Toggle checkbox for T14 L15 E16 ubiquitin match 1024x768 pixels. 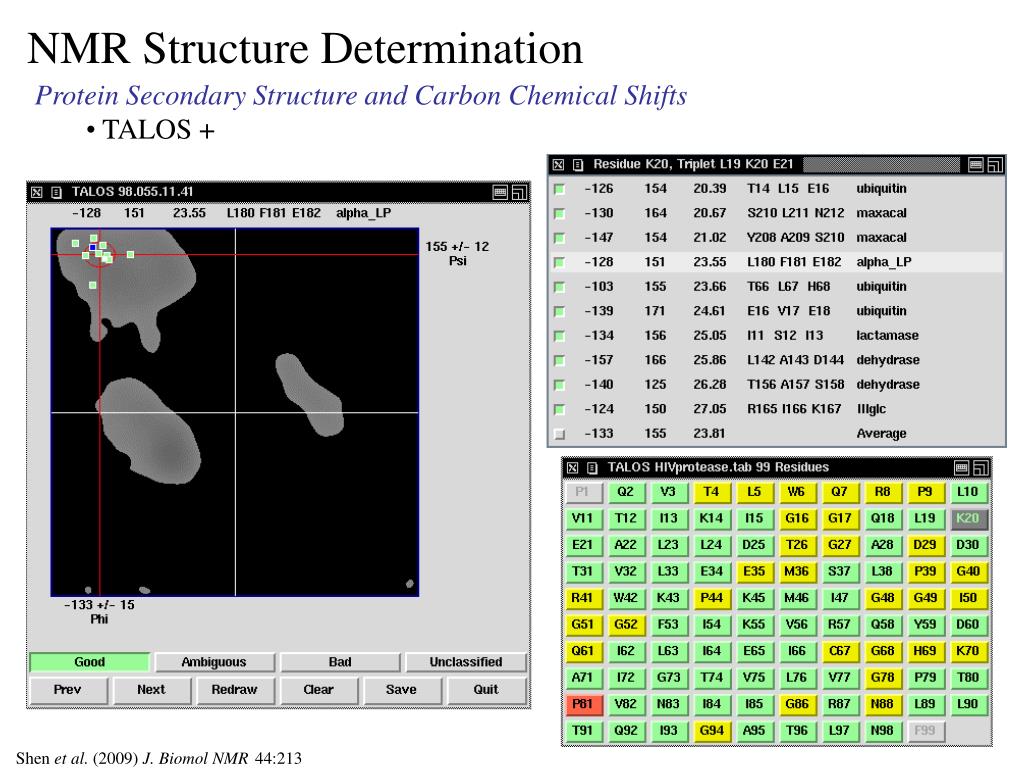(x=559, y=189)
